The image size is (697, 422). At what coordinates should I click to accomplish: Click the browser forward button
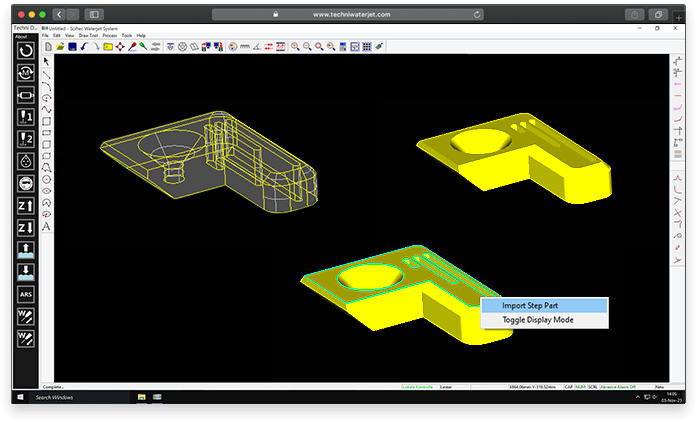pyautogui.click(x=72, y=15)
